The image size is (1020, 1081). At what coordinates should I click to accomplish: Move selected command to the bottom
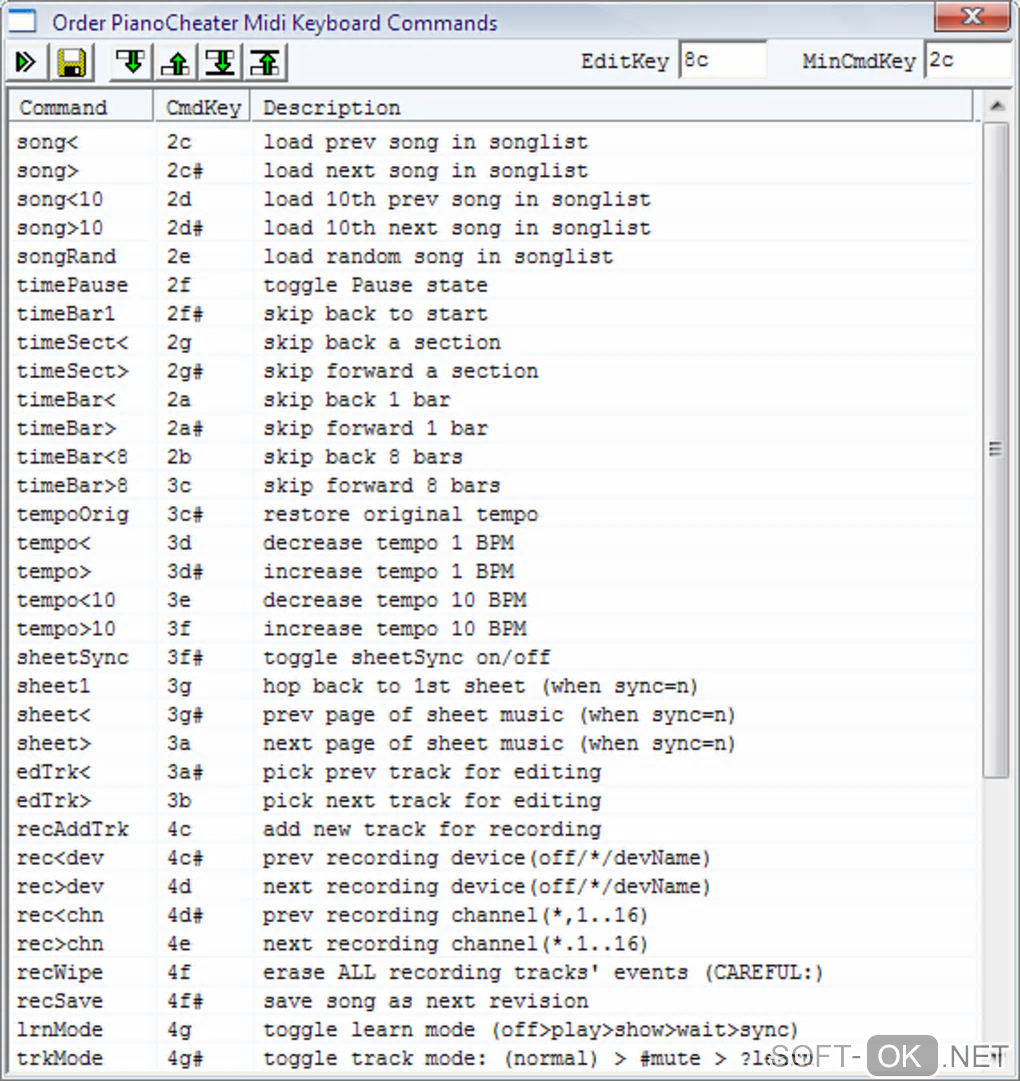pyautogui.click(x=221, y=62)
